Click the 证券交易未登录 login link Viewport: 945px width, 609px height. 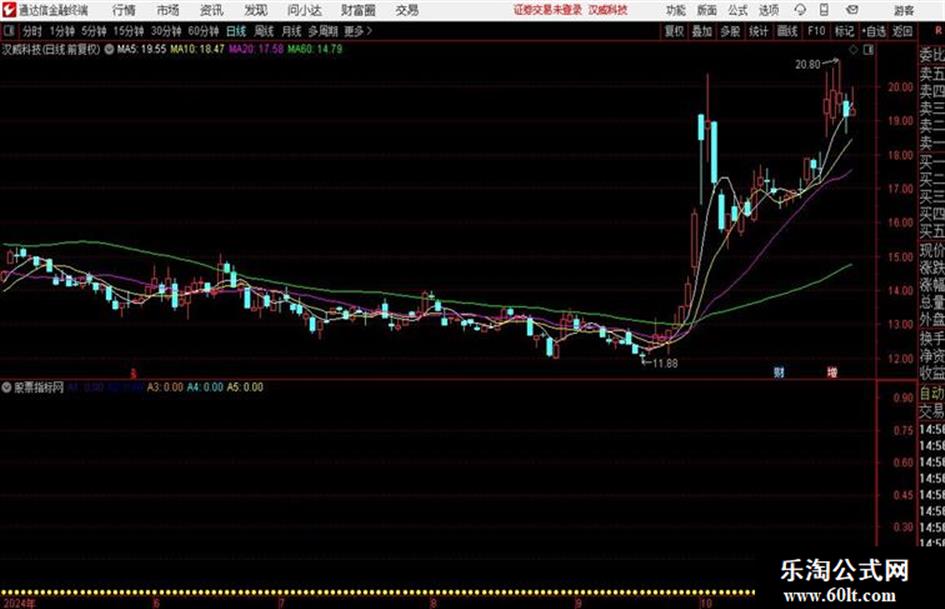(548, 10)
